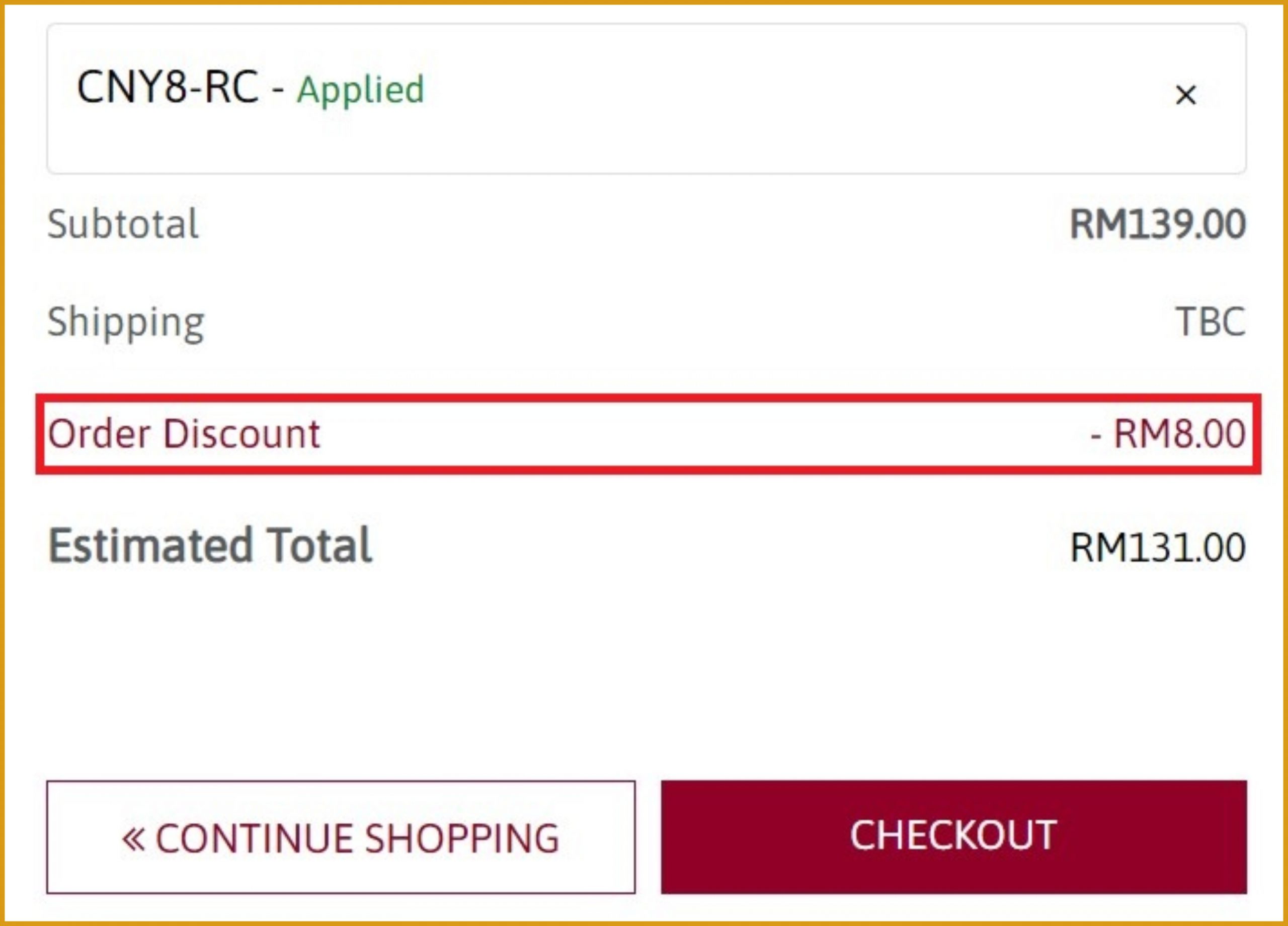Click the RM131.00 estimated total amount
Screen dimensions: 1288x926
[x=1157, y=548]
